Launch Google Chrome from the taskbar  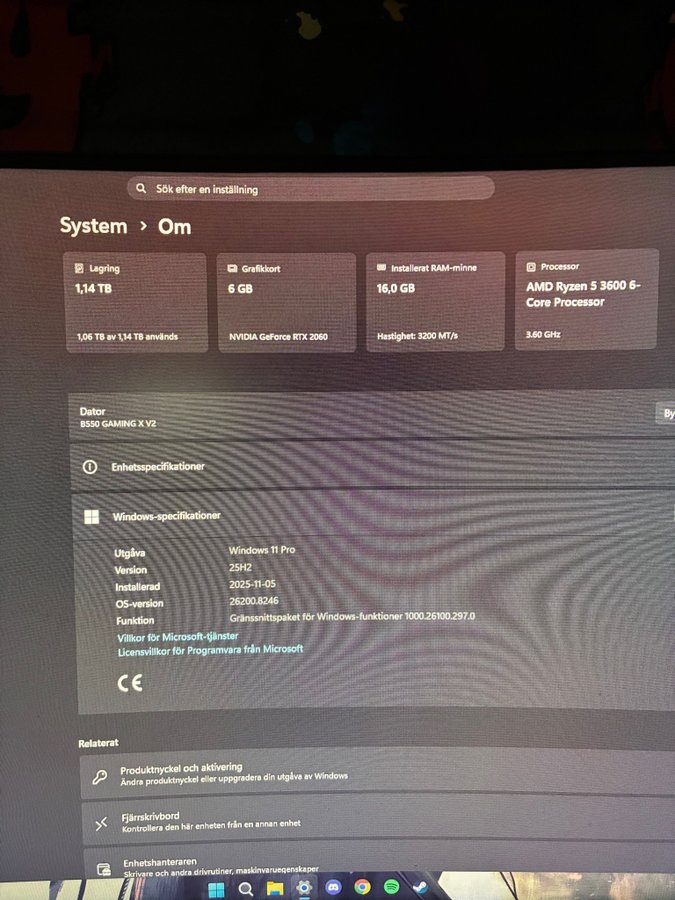362,887
